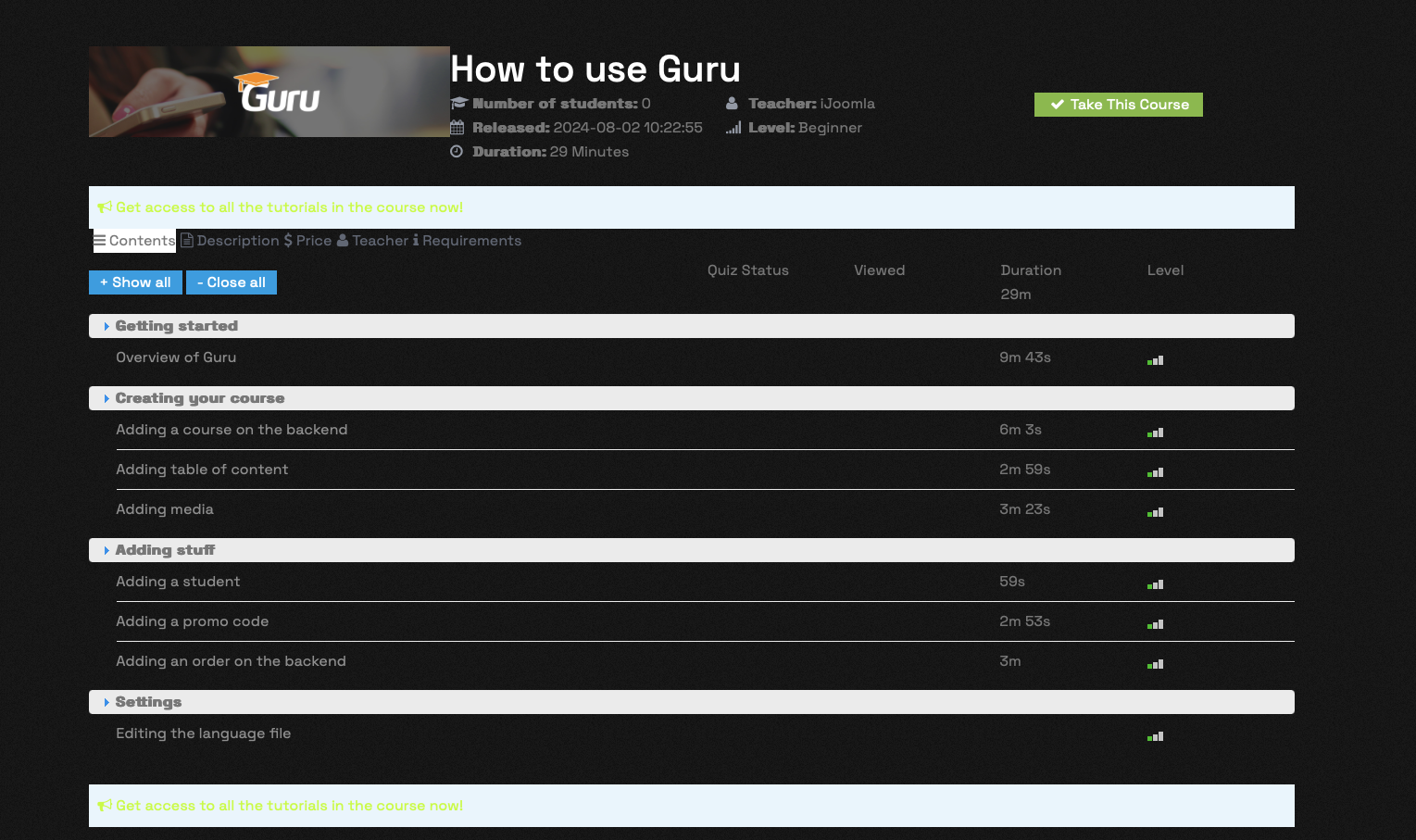Open the Price tab
1416x840 pixels.
tap(307, 241)
